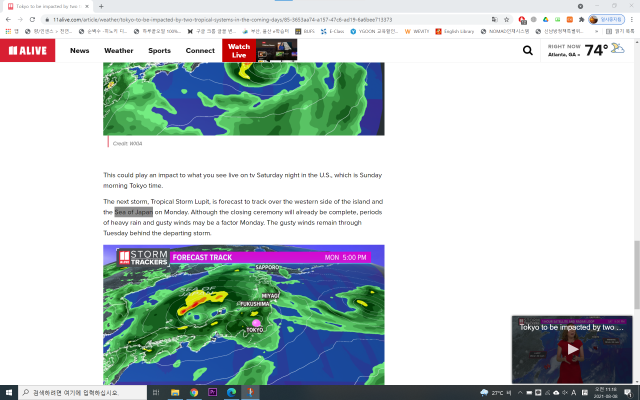
Task: Click the Connect navigation link
Action: 200,50
